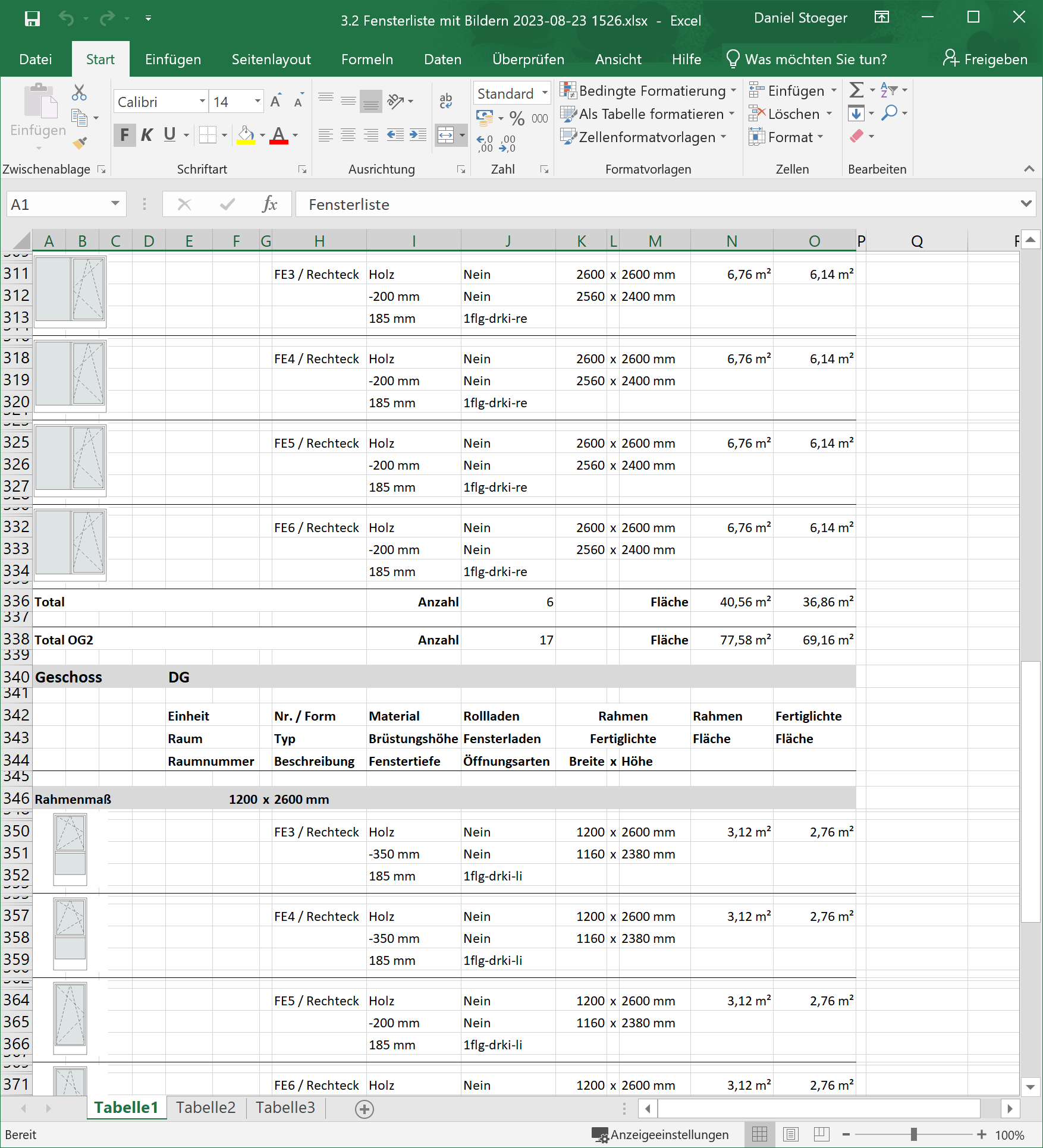The height and width of the screenshot is (1148, 1043).
Task: Click the Cut scissors icon
Action: 79,92
